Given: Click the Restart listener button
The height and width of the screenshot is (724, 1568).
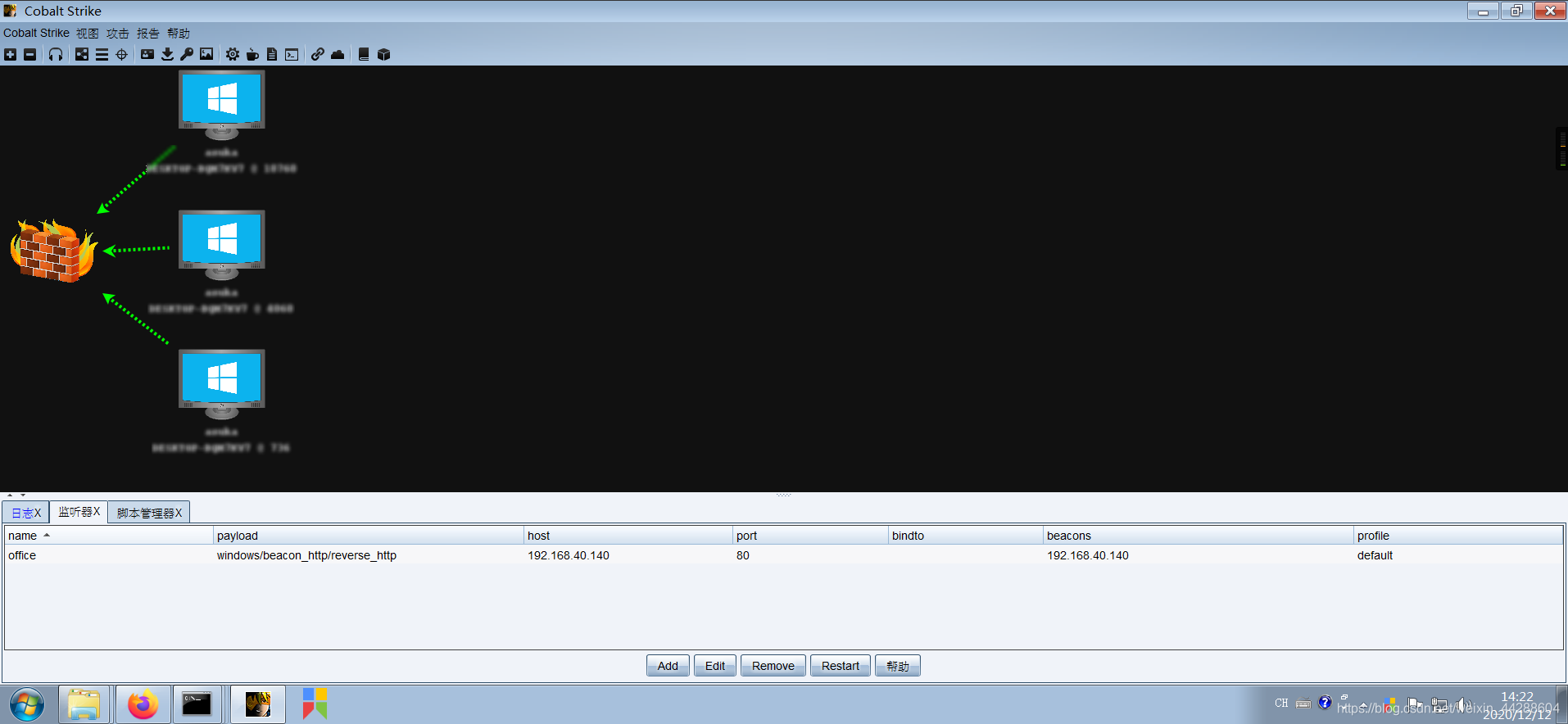Looking at the screenshot, I should pos(841,666).
